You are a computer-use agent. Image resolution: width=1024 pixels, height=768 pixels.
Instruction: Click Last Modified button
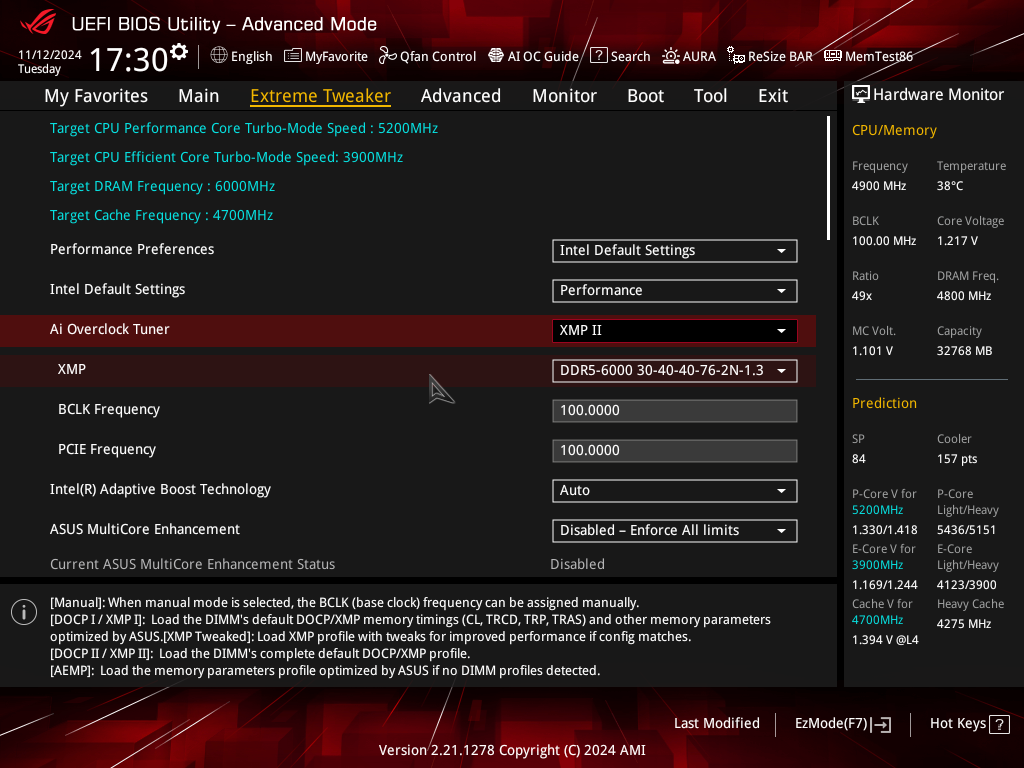[x=716, y=724]
